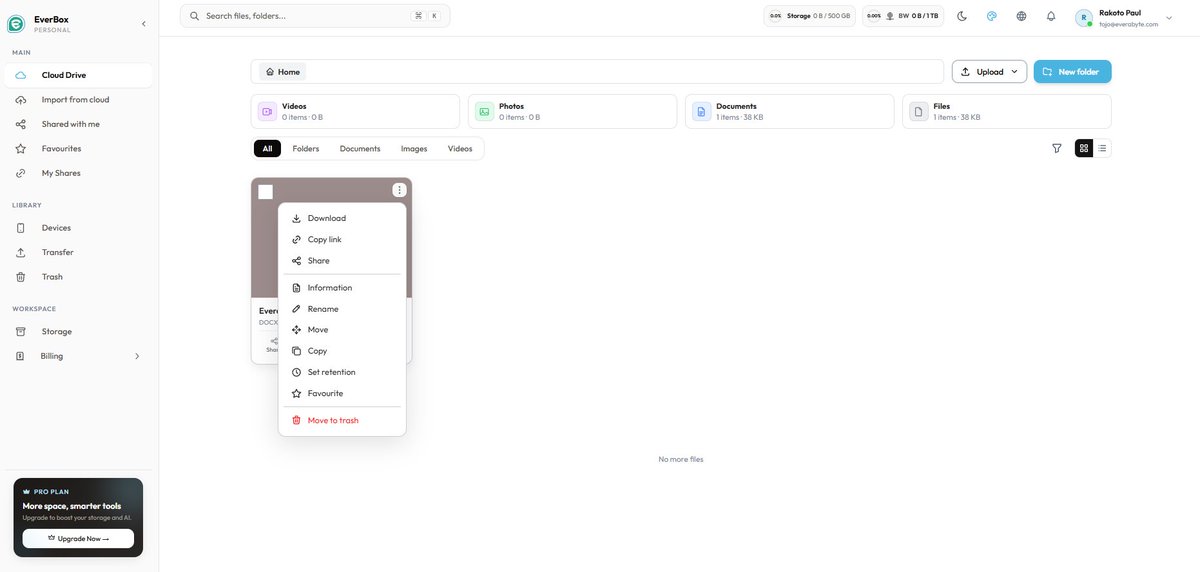Open the Files category card

click(1007, 112)
